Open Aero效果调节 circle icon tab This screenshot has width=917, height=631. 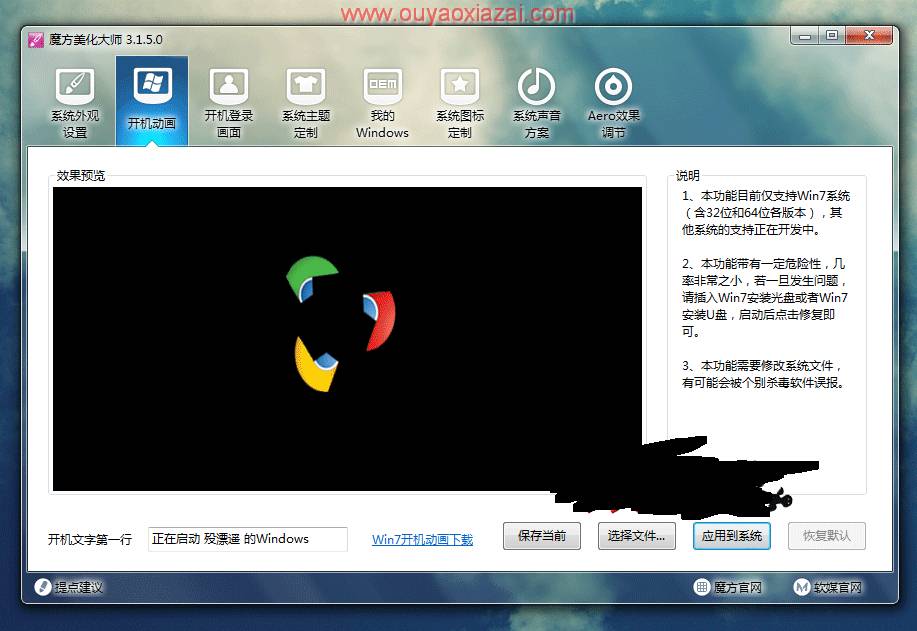click(x=613, y=102)
